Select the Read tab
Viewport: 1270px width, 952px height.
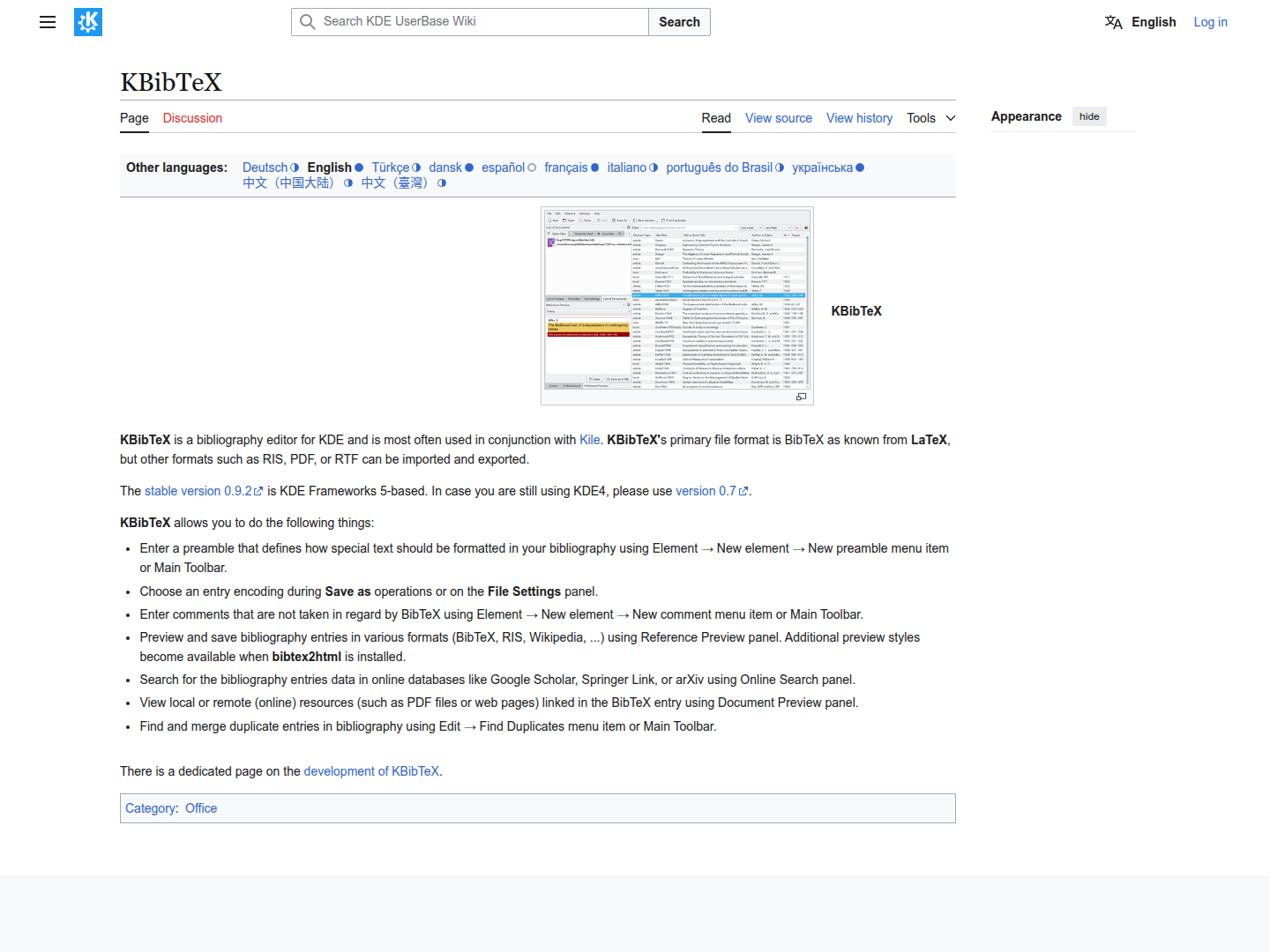(x=716, y=118)
